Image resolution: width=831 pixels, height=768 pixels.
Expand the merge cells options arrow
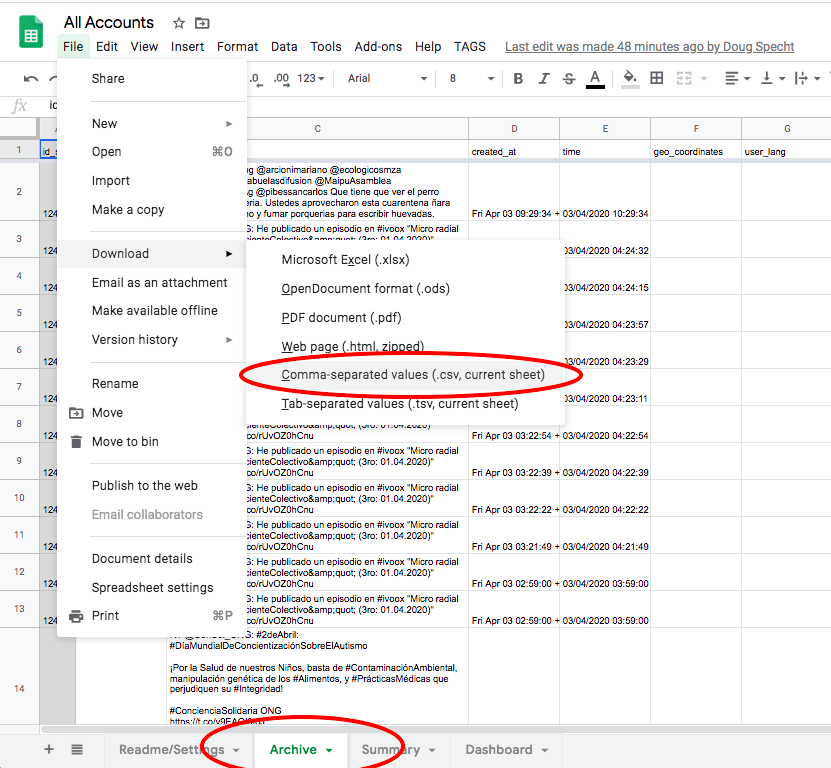tap(704, 78)
